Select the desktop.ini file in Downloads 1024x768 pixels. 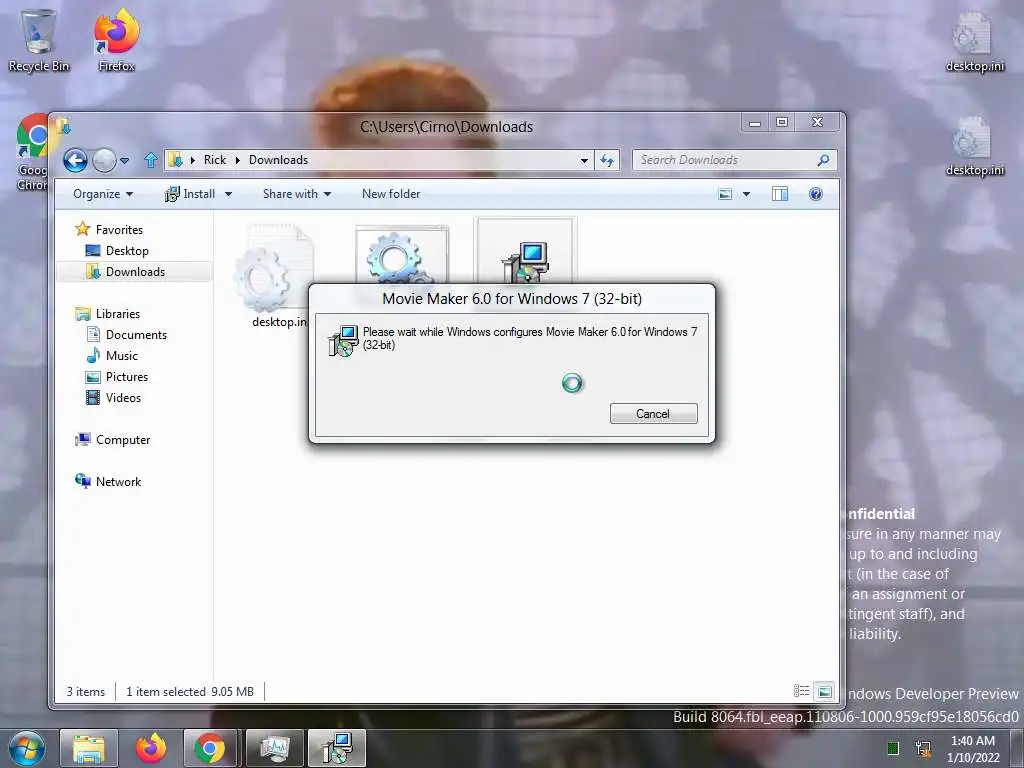point(274,274)
